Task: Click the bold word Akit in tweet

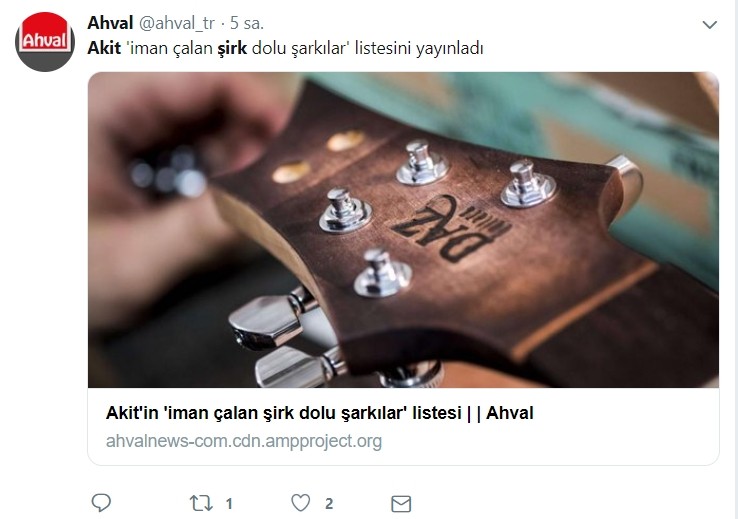Action: [x=104, y=48]
